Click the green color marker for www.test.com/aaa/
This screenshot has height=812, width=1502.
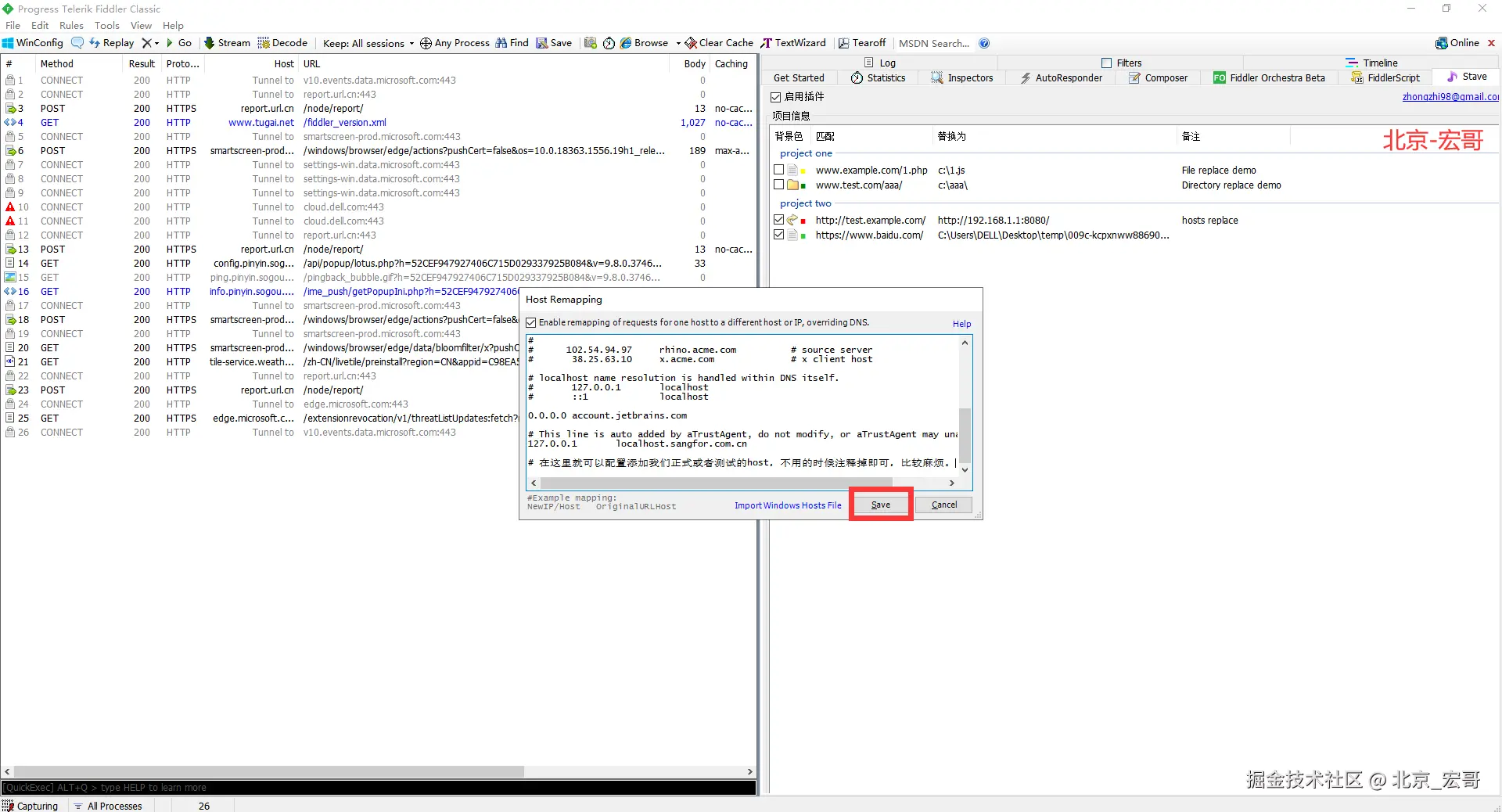803,186
